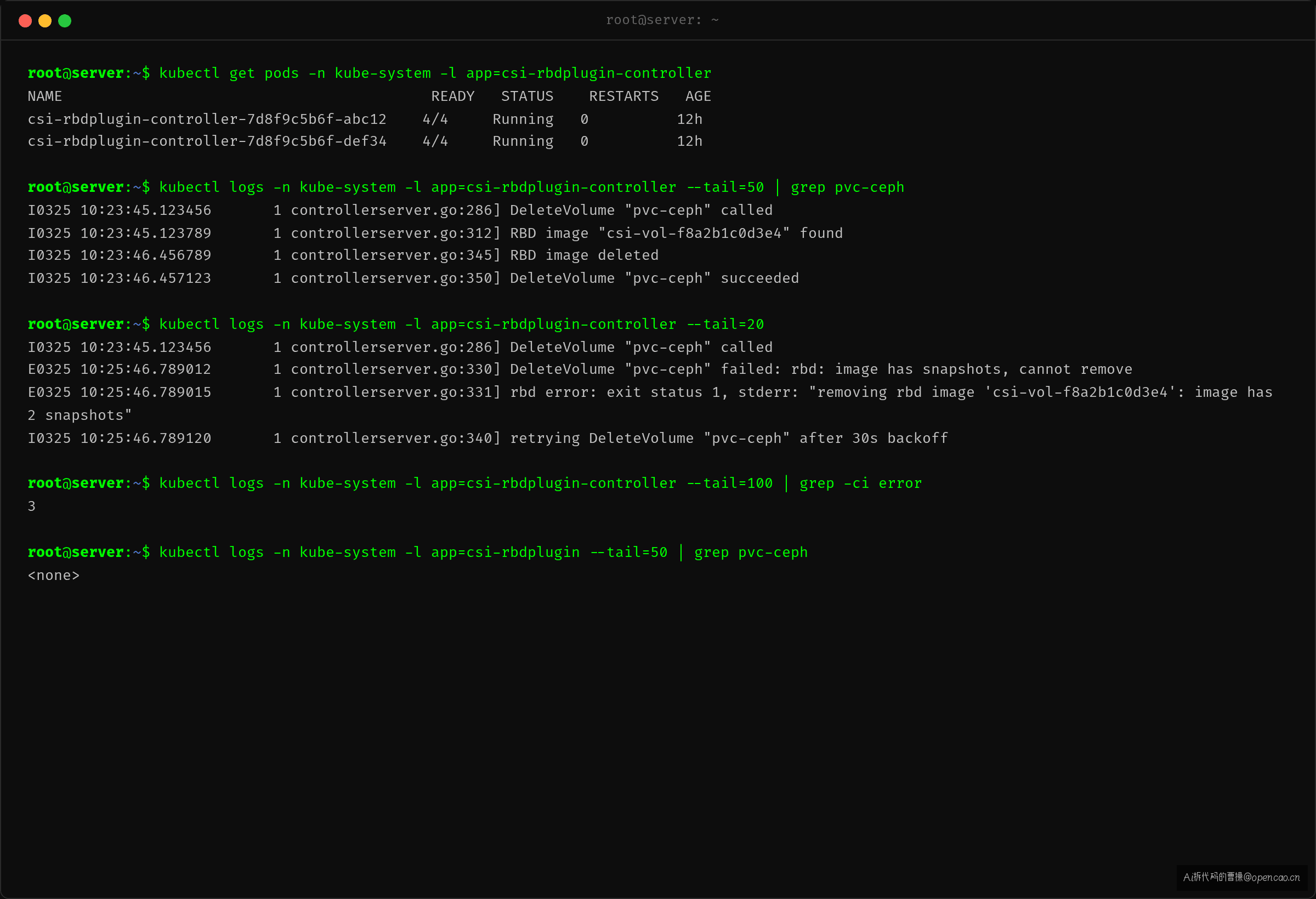This screenshot has height=899, width=1316.
Task: Click the STATUS column header
Action: click(x=527, y=96)
